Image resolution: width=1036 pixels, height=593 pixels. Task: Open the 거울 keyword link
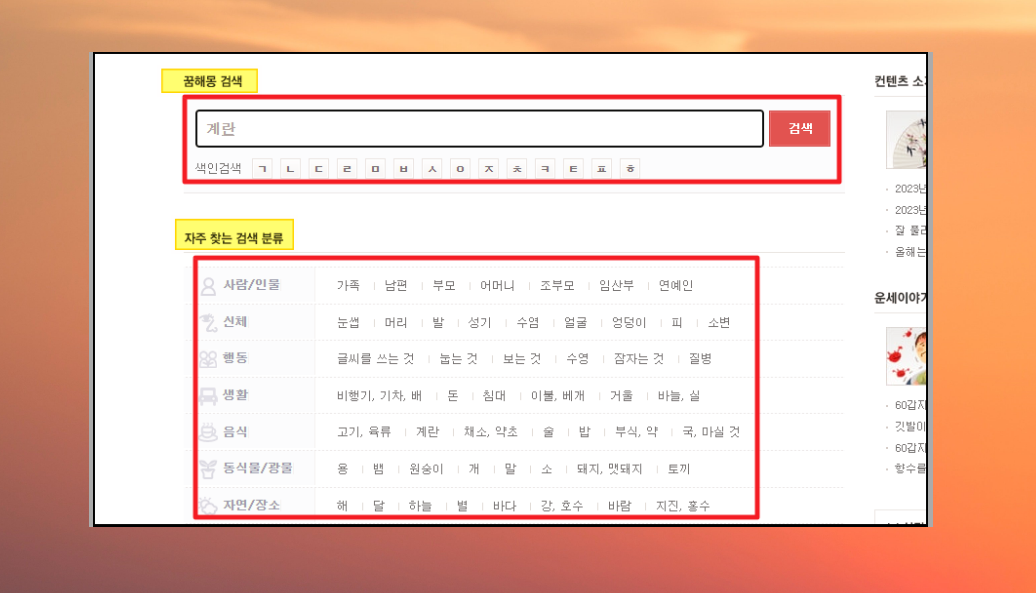click(621, 396)
